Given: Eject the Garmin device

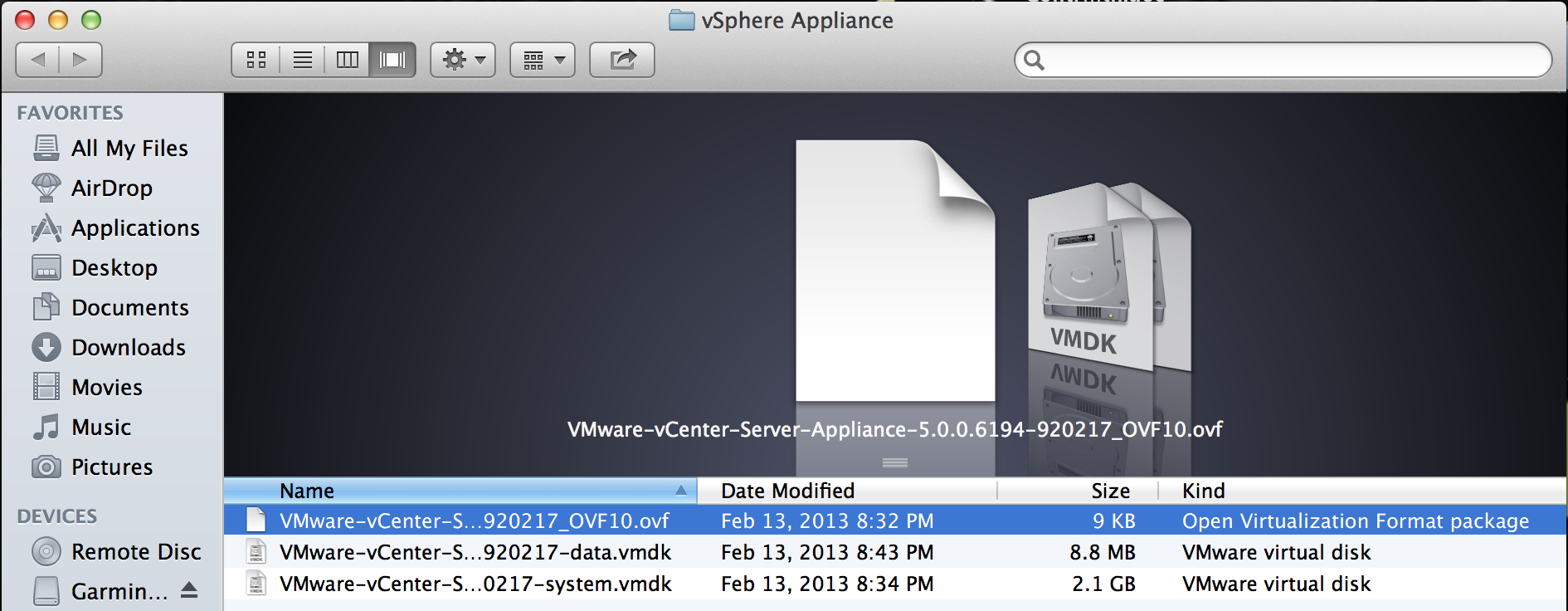Looking at the screenshot, I should (189, 590).
